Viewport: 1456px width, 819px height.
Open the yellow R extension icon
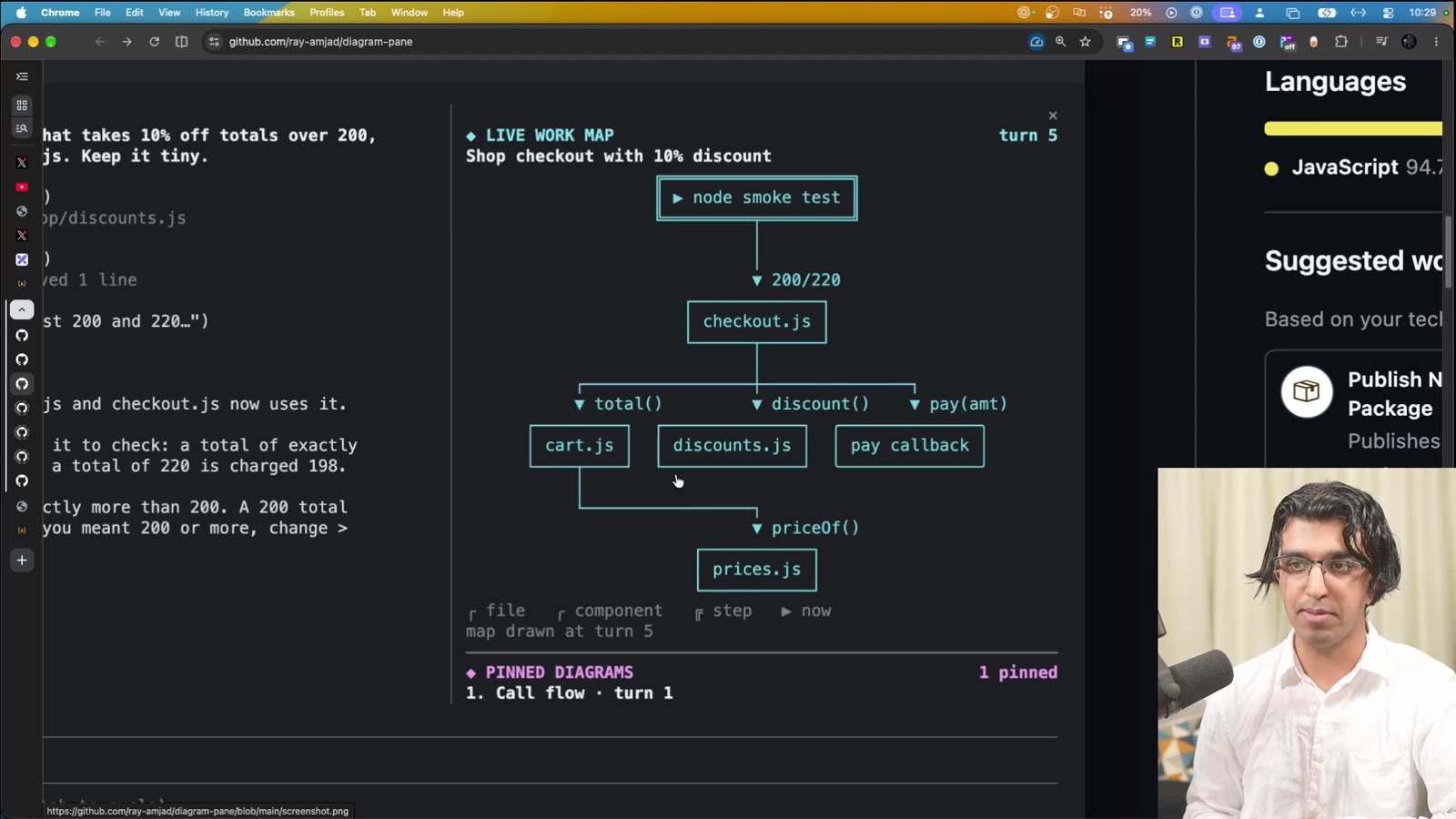click(x=1178, y=42)
